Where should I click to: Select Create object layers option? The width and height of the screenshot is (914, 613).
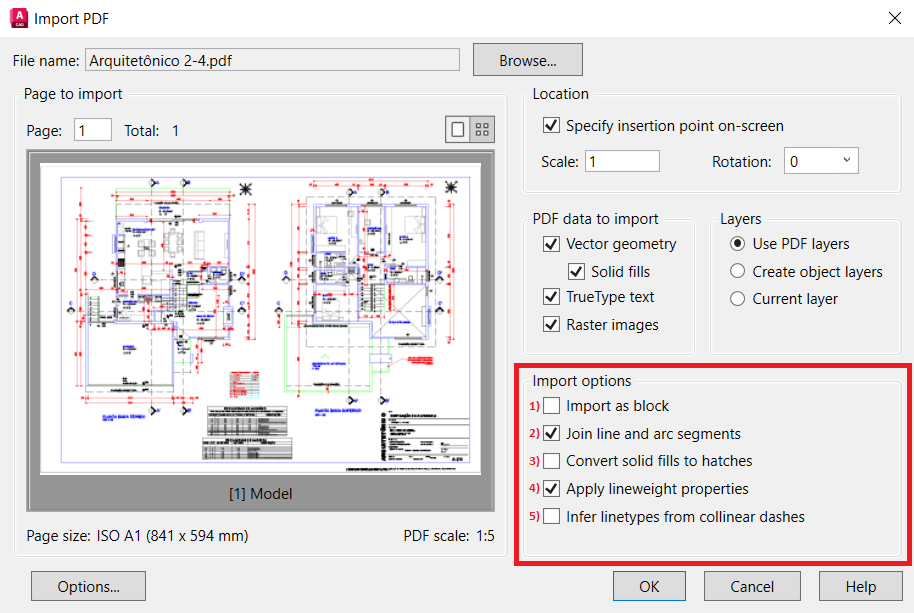737,271
